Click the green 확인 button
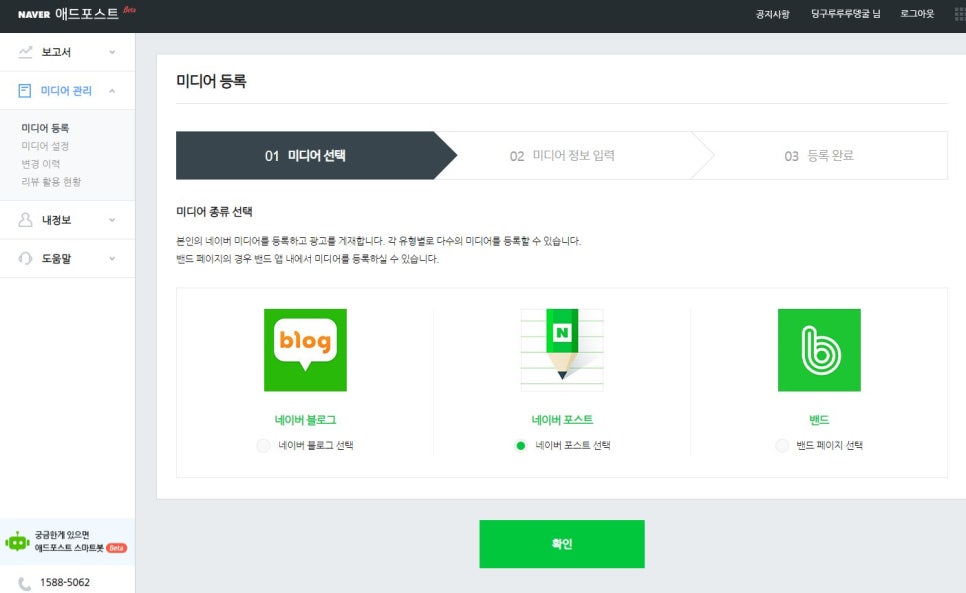The image size is (966, 593). coord(562,544)
